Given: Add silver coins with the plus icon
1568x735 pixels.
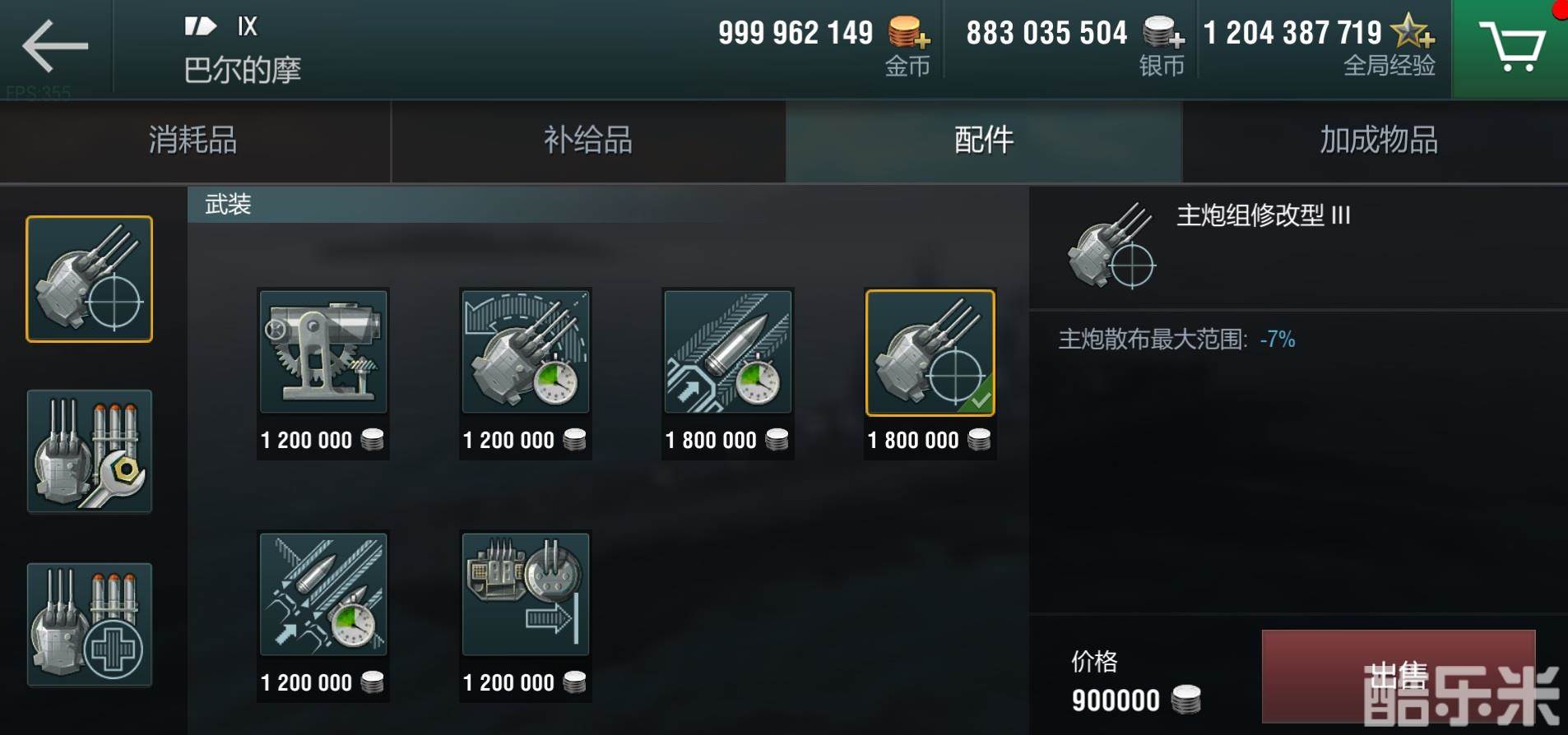Looking at the screenshot, I should (x=1164, y=33).
